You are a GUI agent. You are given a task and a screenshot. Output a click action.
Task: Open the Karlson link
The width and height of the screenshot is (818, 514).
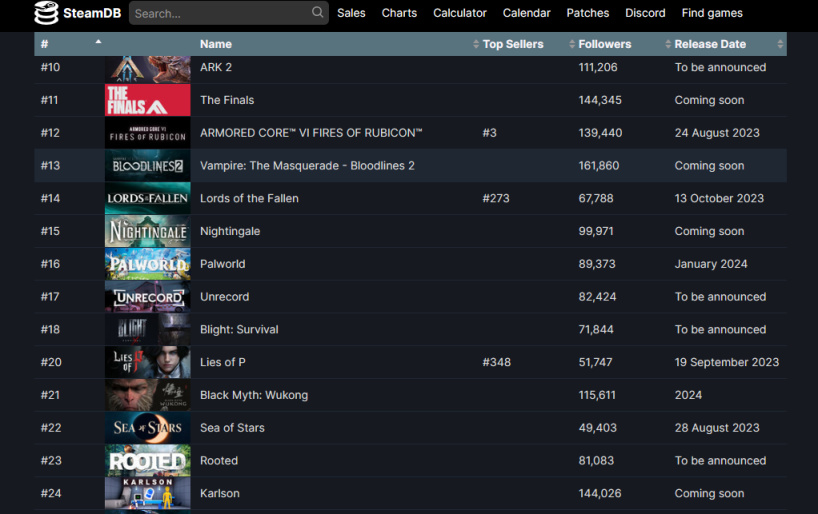[x=220, y=494]
